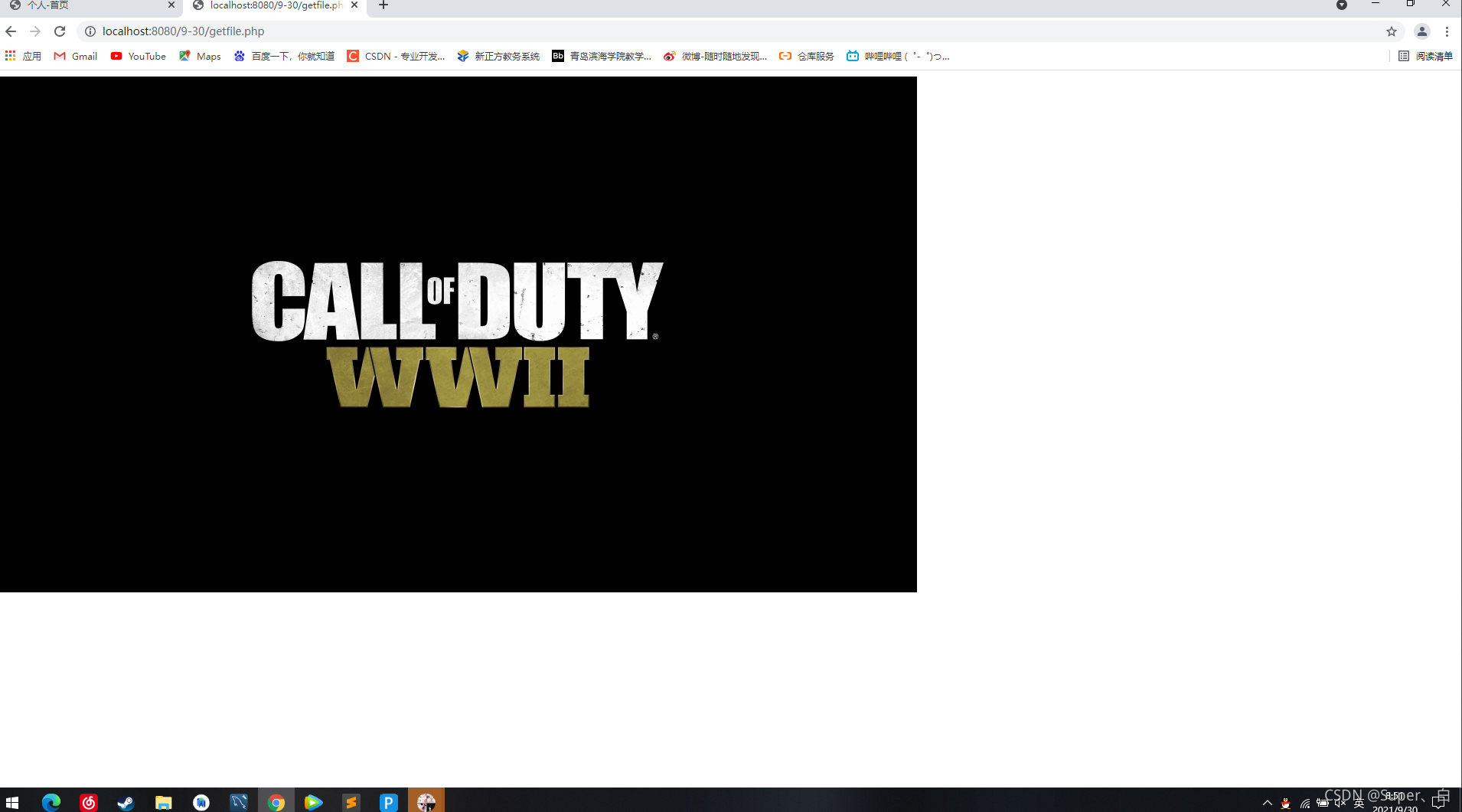Open the highlighted orange taskbar app

click(x=426, y=801)
